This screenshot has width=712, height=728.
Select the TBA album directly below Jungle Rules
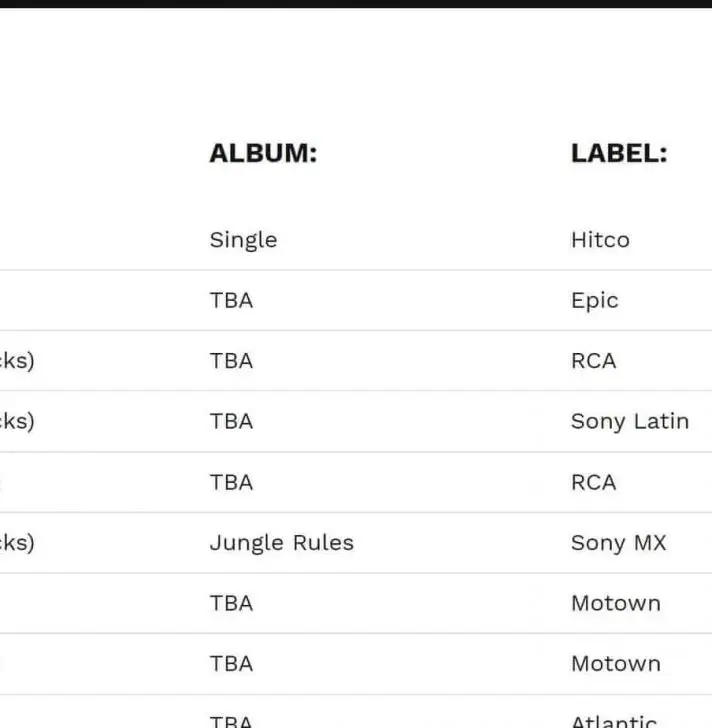pos(231,603)
